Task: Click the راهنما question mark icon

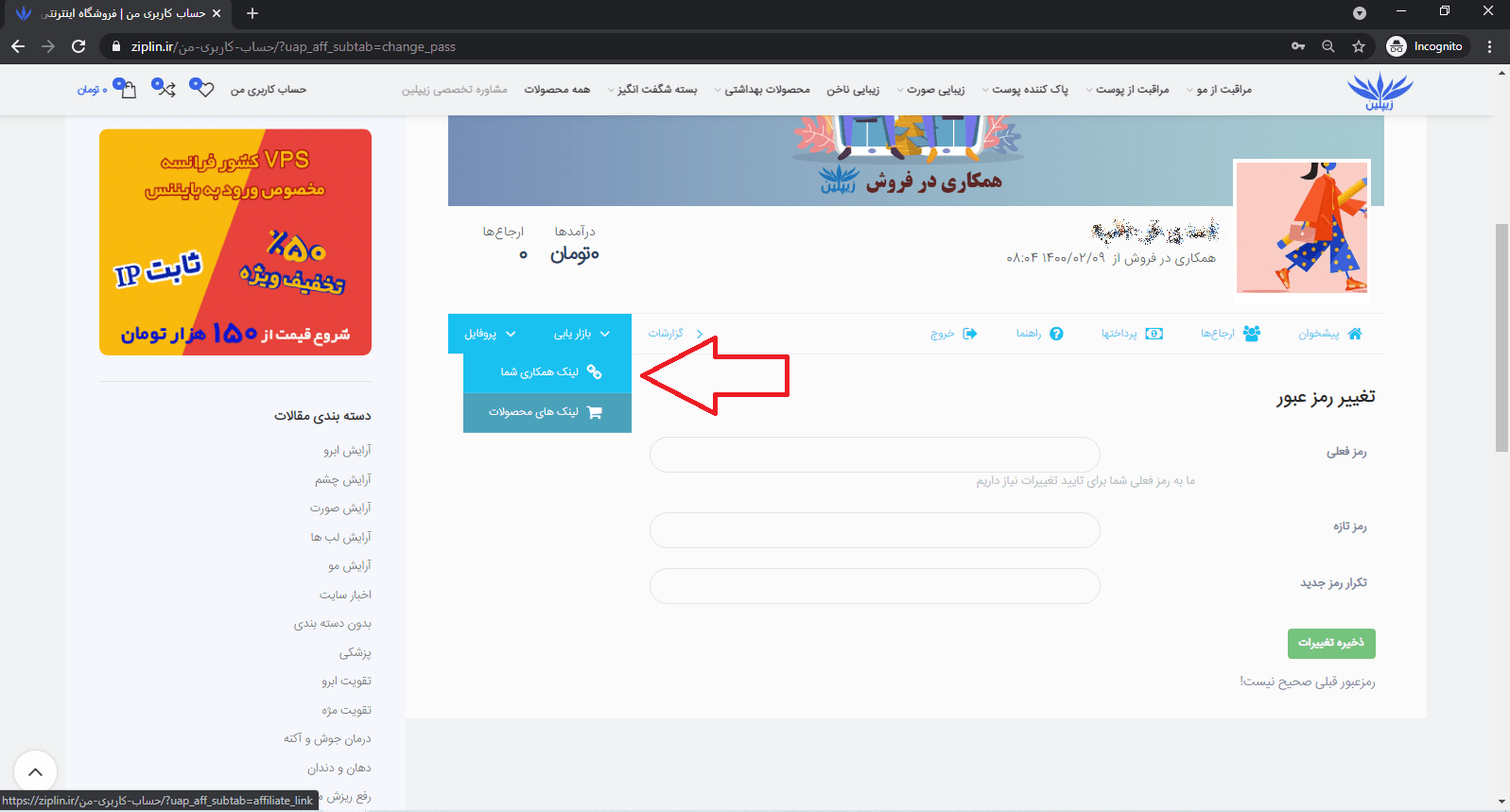Action: 1057,334
